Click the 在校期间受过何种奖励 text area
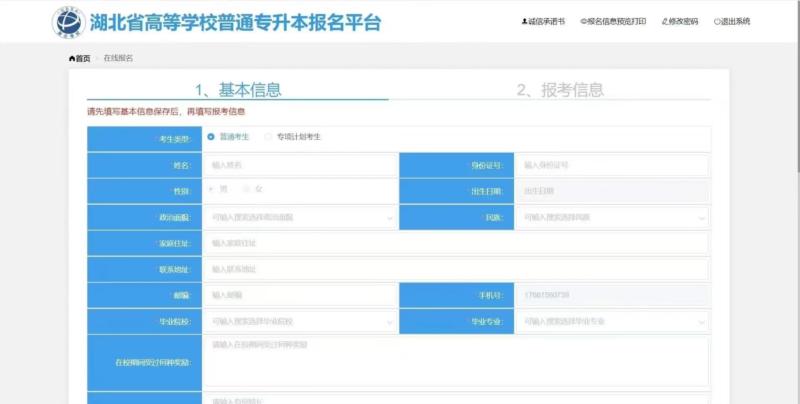This screenshot has height=404, width=800. [456, 361]
